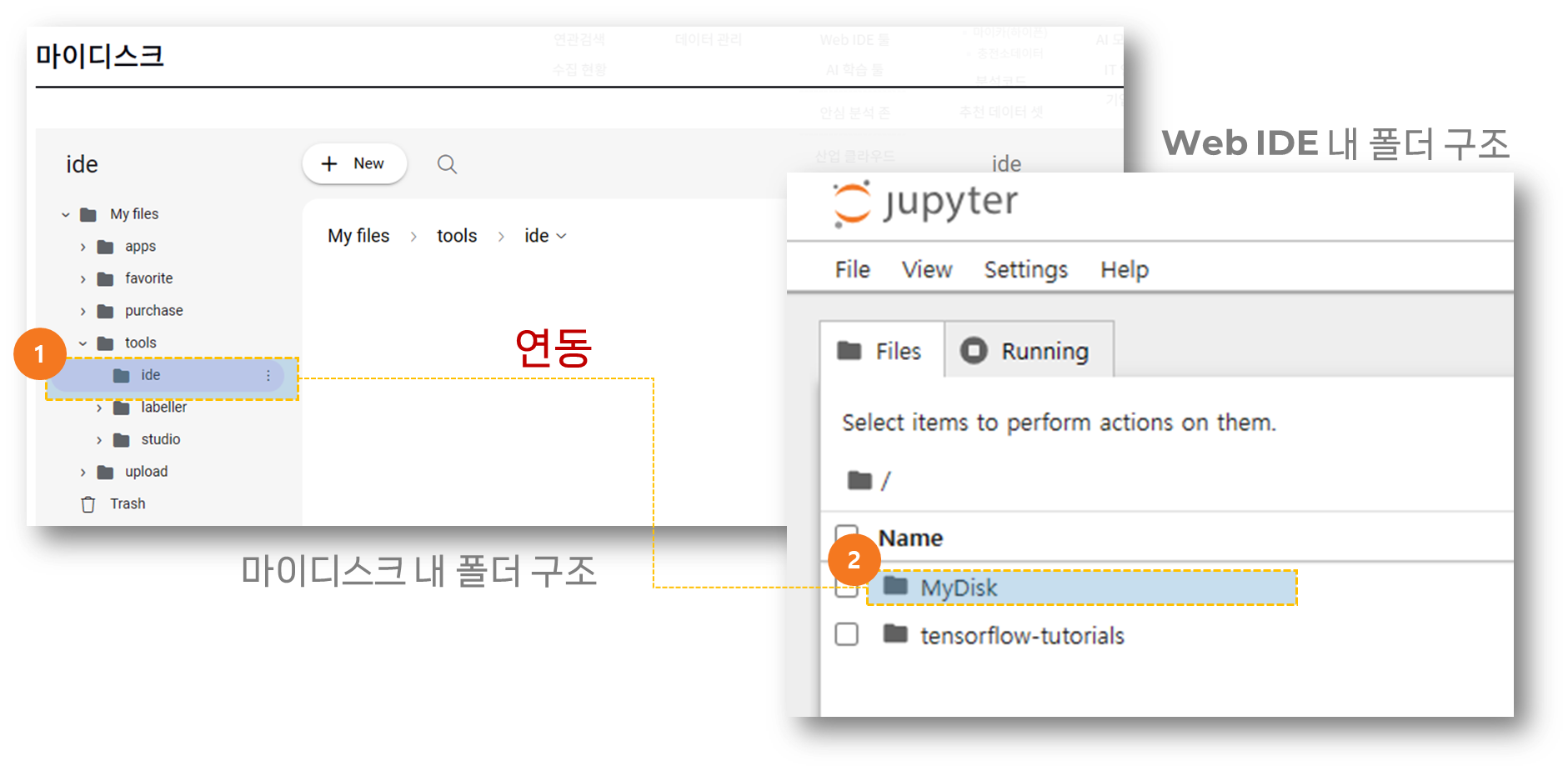Expand the purchase folder
This screenshot has height=771, width=1568.
(83, 312)
